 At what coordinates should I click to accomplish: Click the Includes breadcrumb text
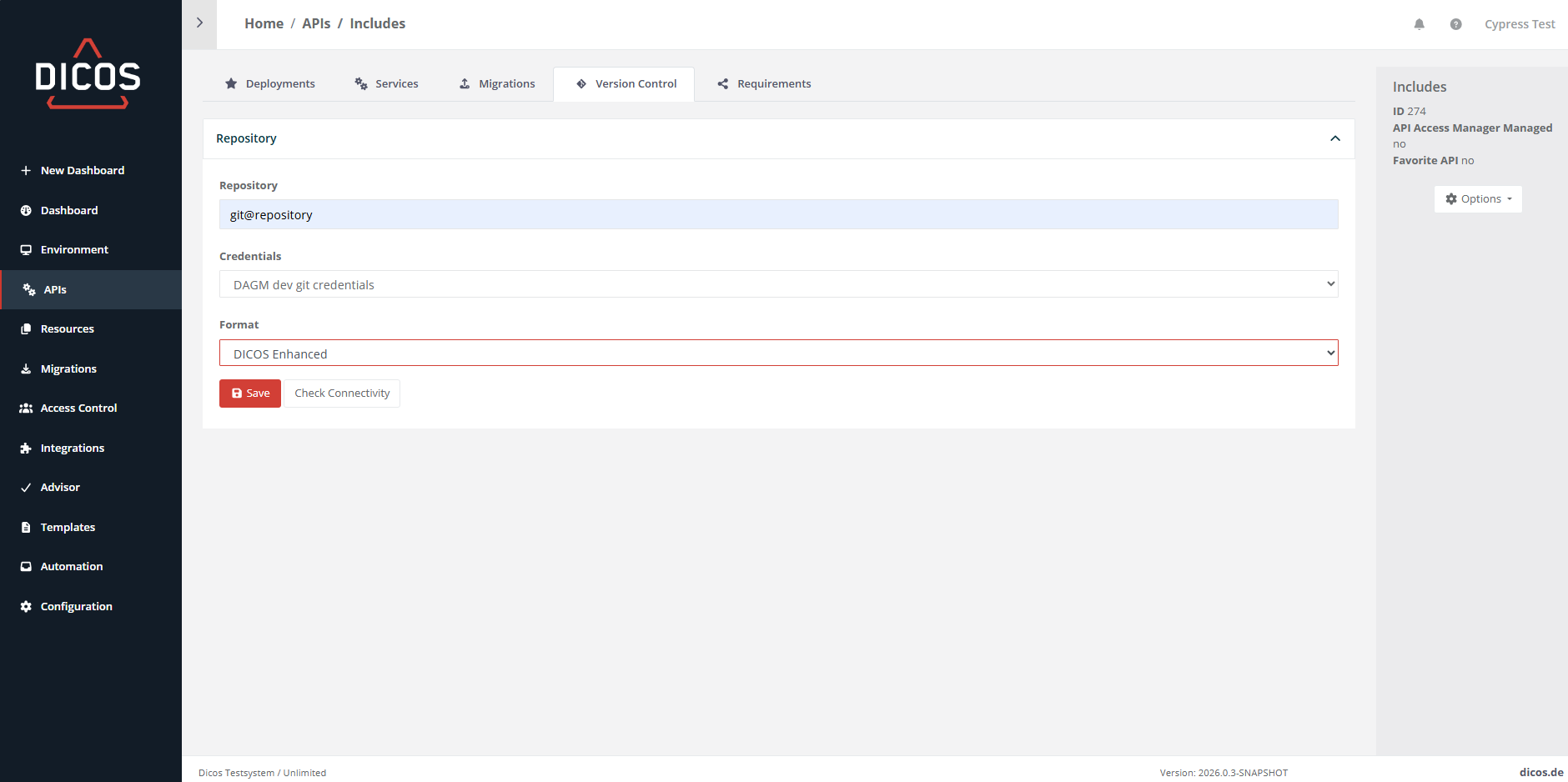[378, 23]
